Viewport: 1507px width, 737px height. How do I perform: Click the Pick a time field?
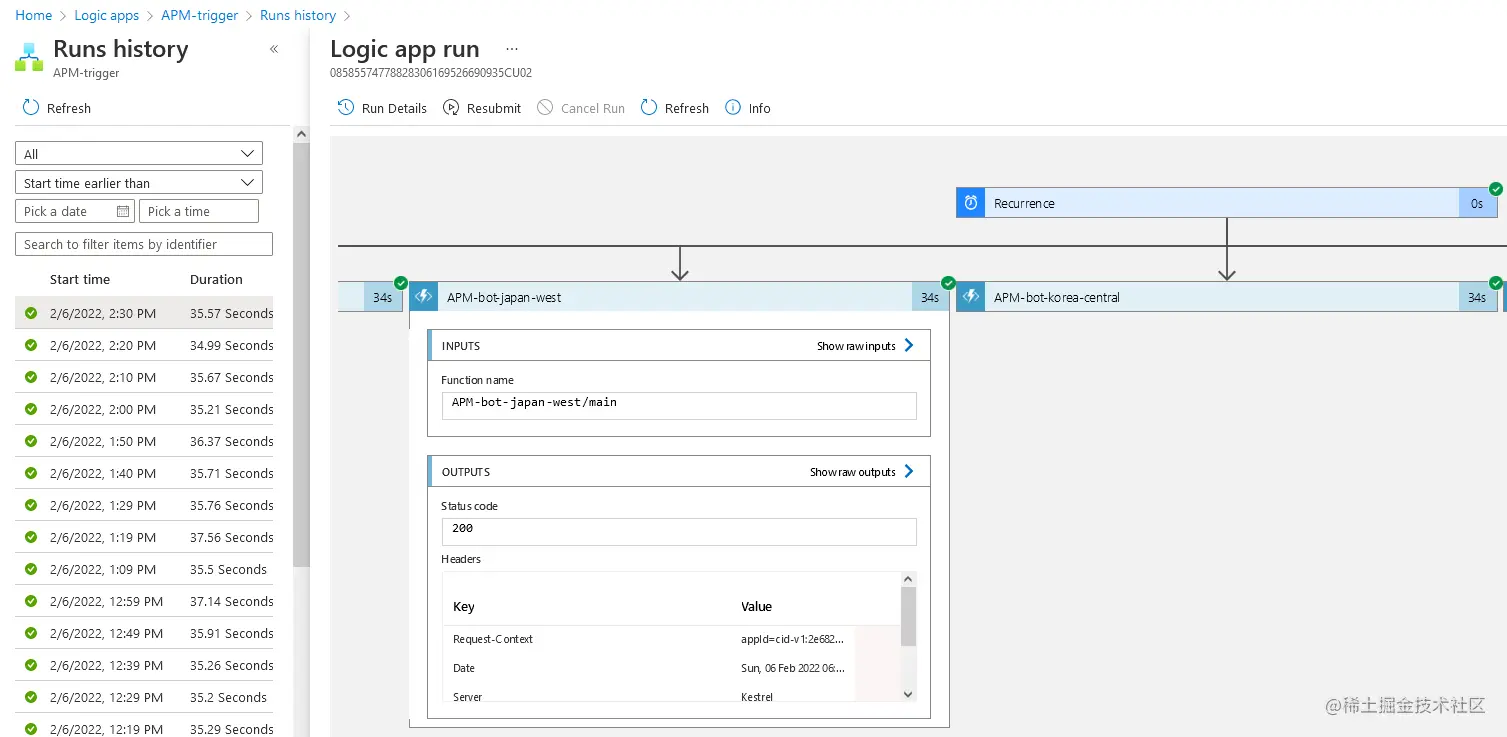pyautogui.click(x=198, y=211)
